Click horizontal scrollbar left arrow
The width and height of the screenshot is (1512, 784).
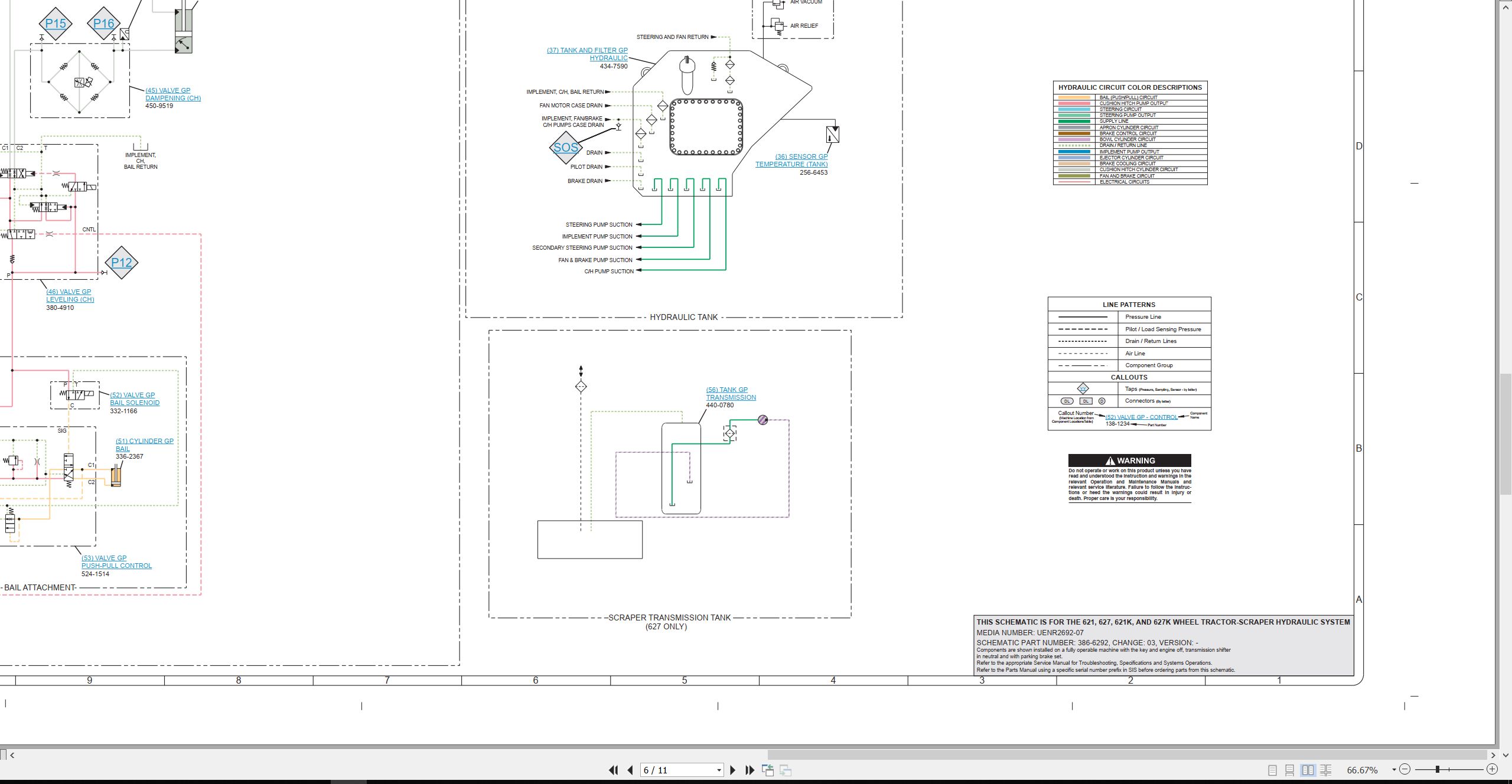pyautogui.click(x=12, y=754)
